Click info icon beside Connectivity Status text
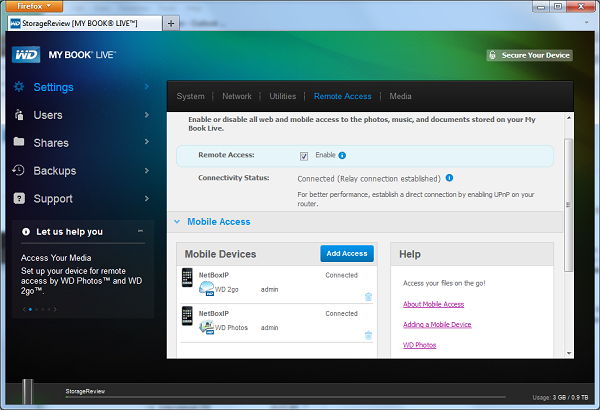This screenshot has height=410, width=600. click(450, 178)
